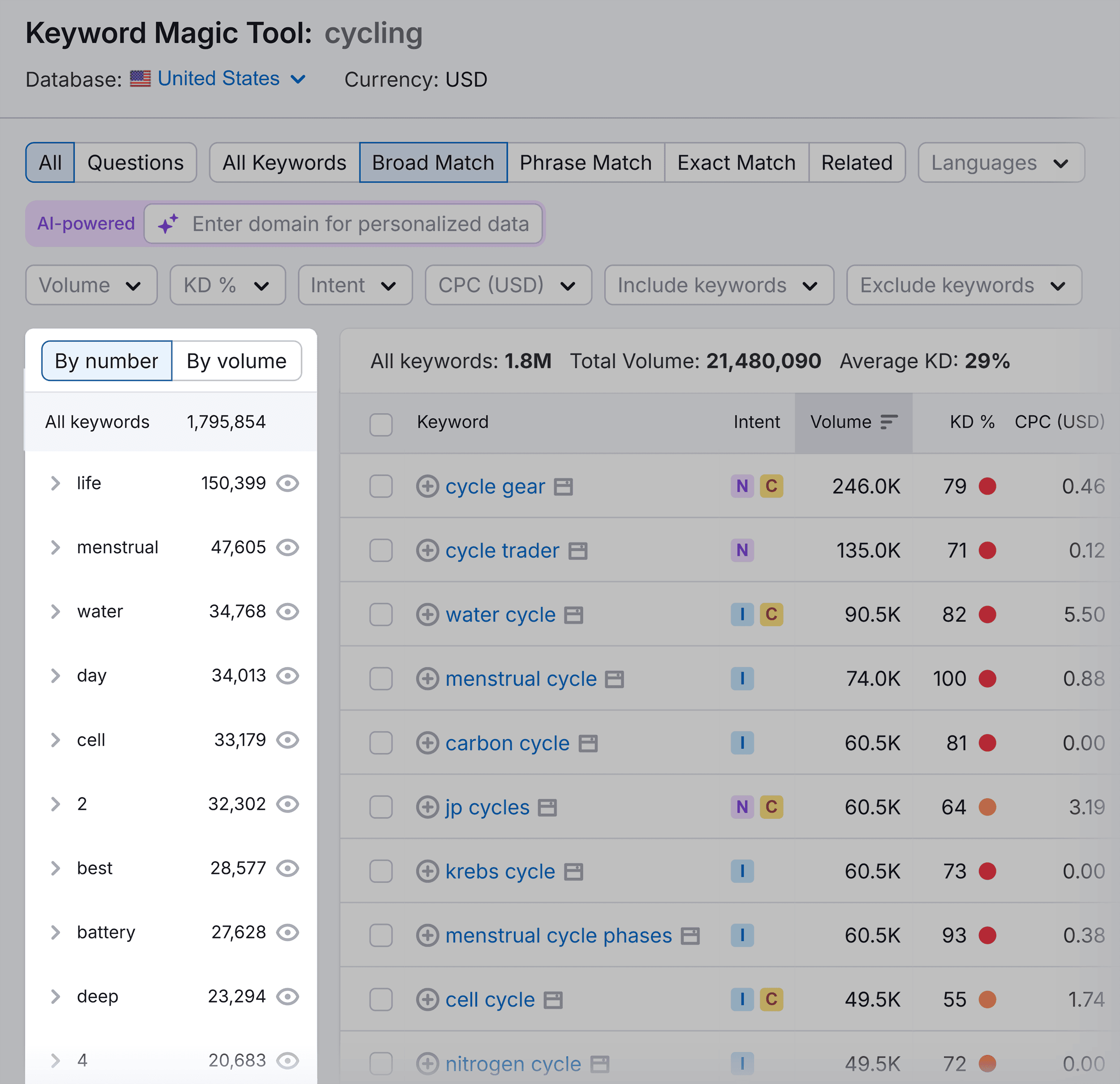The height and width of the screenshot is (1084, 1120).
Task: Click the AI sparkle icon in domain field
Action: coord(168,224)
